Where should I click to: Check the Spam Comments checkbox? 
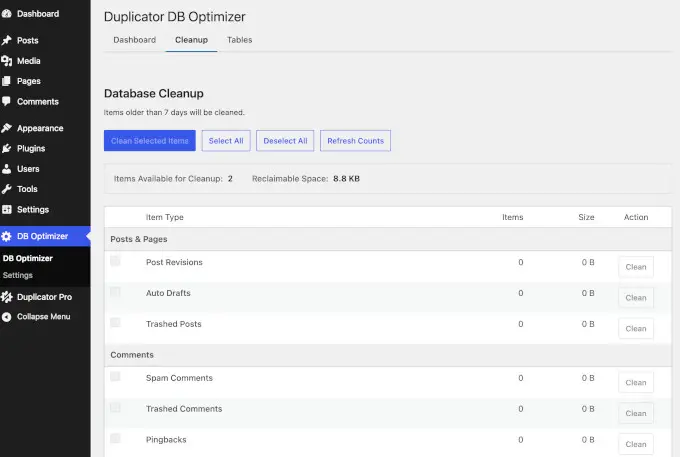click(115, 376)
